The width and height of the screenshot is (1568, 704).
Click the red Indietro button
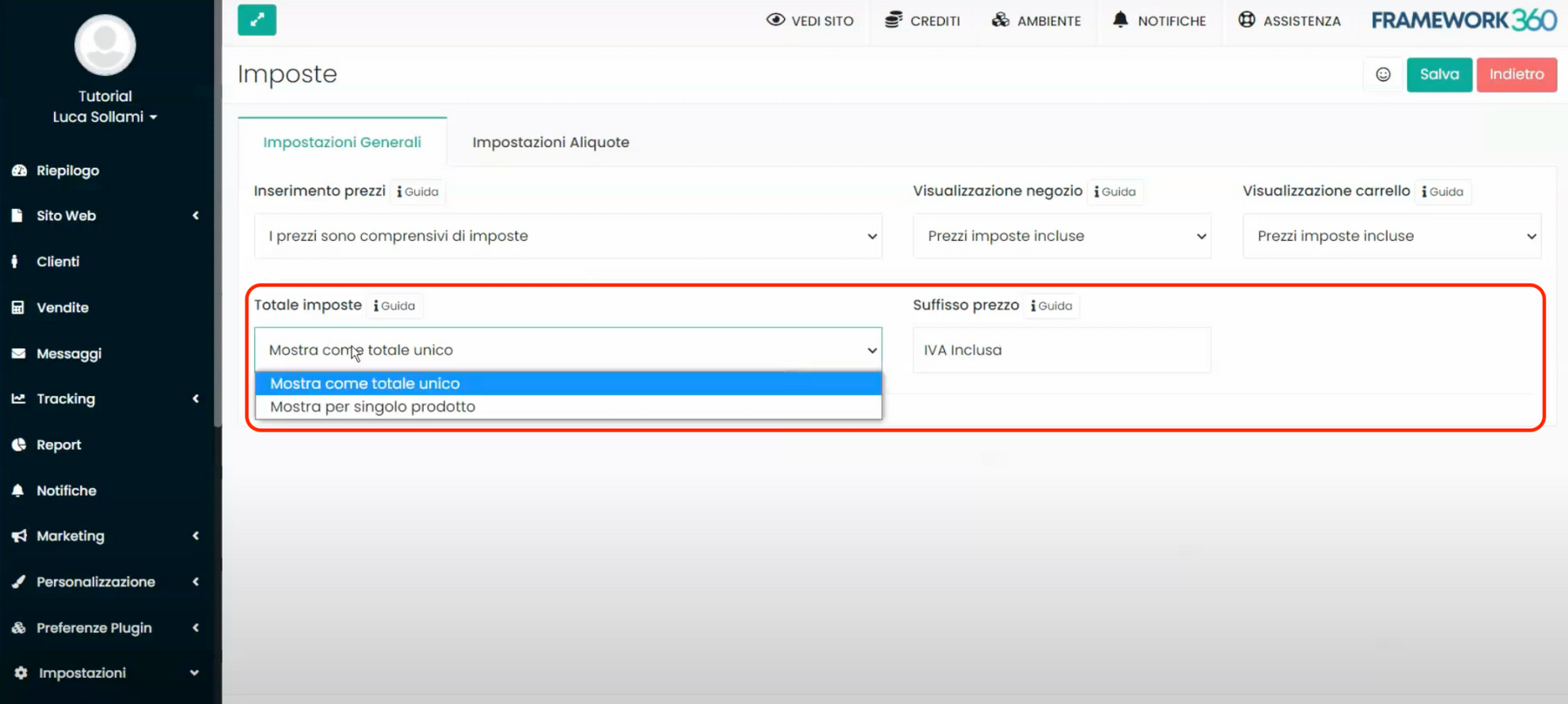(1516, 74)
